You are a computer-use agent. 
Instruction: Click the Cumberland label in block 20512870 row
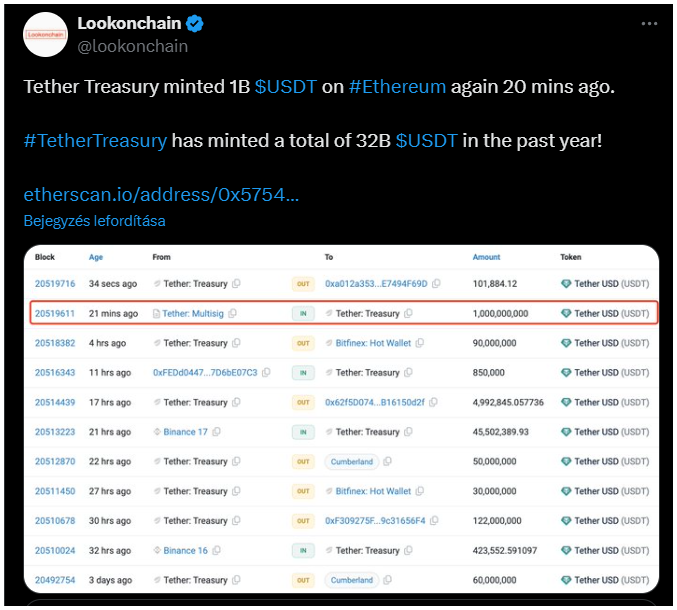(351, 462)
